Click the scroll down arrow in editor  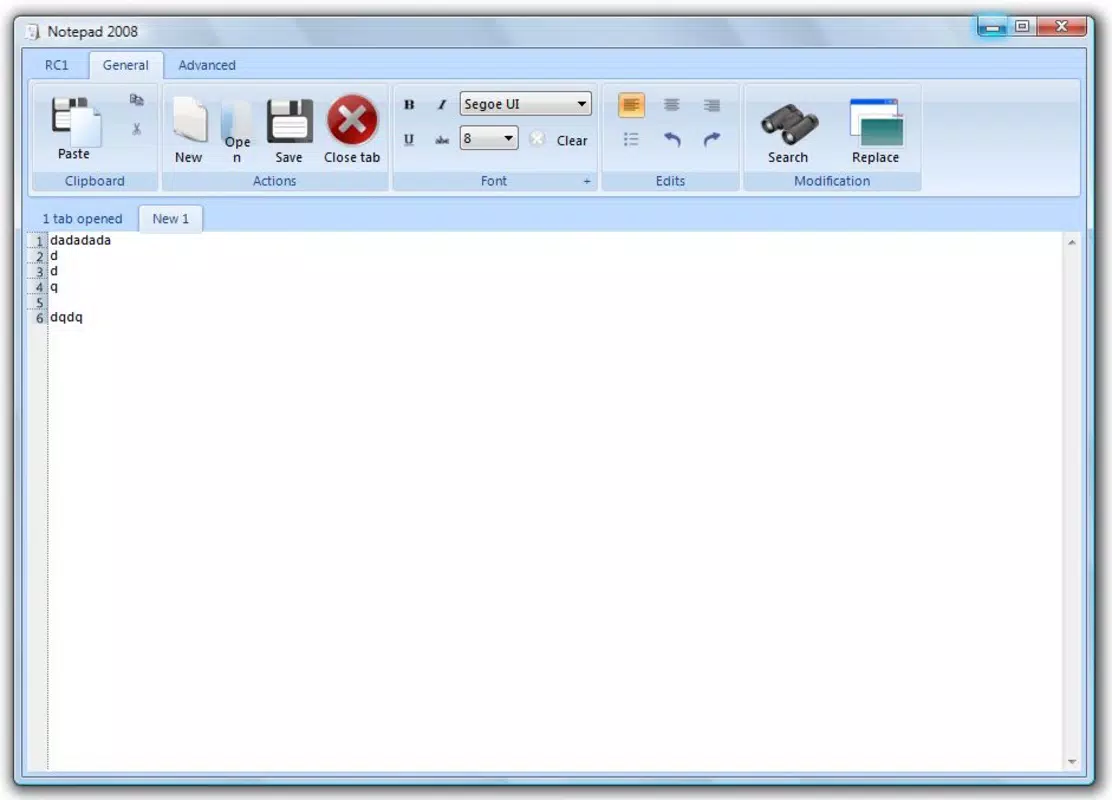[x=1072, y=761]
